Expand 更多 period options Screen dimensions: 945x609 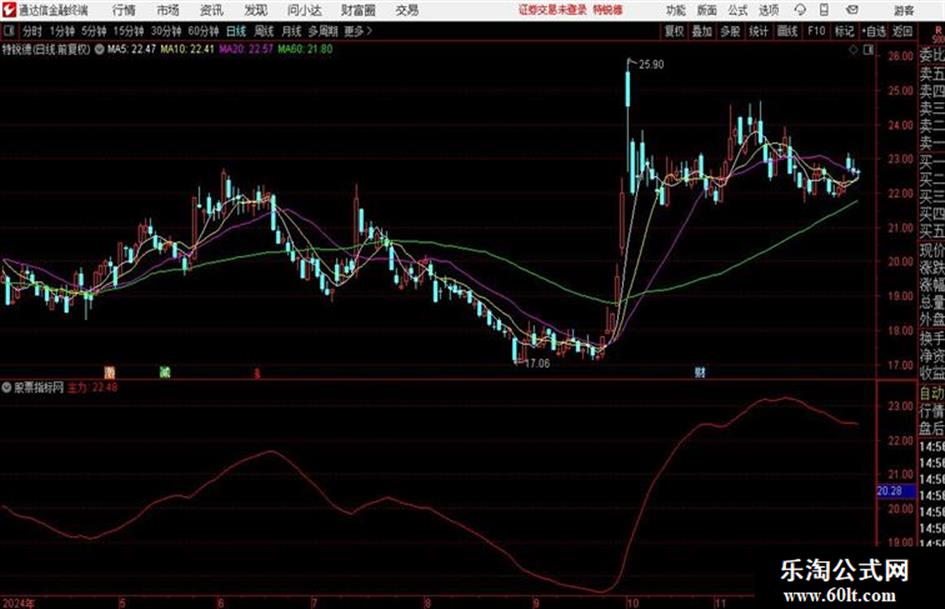(358, 31)
